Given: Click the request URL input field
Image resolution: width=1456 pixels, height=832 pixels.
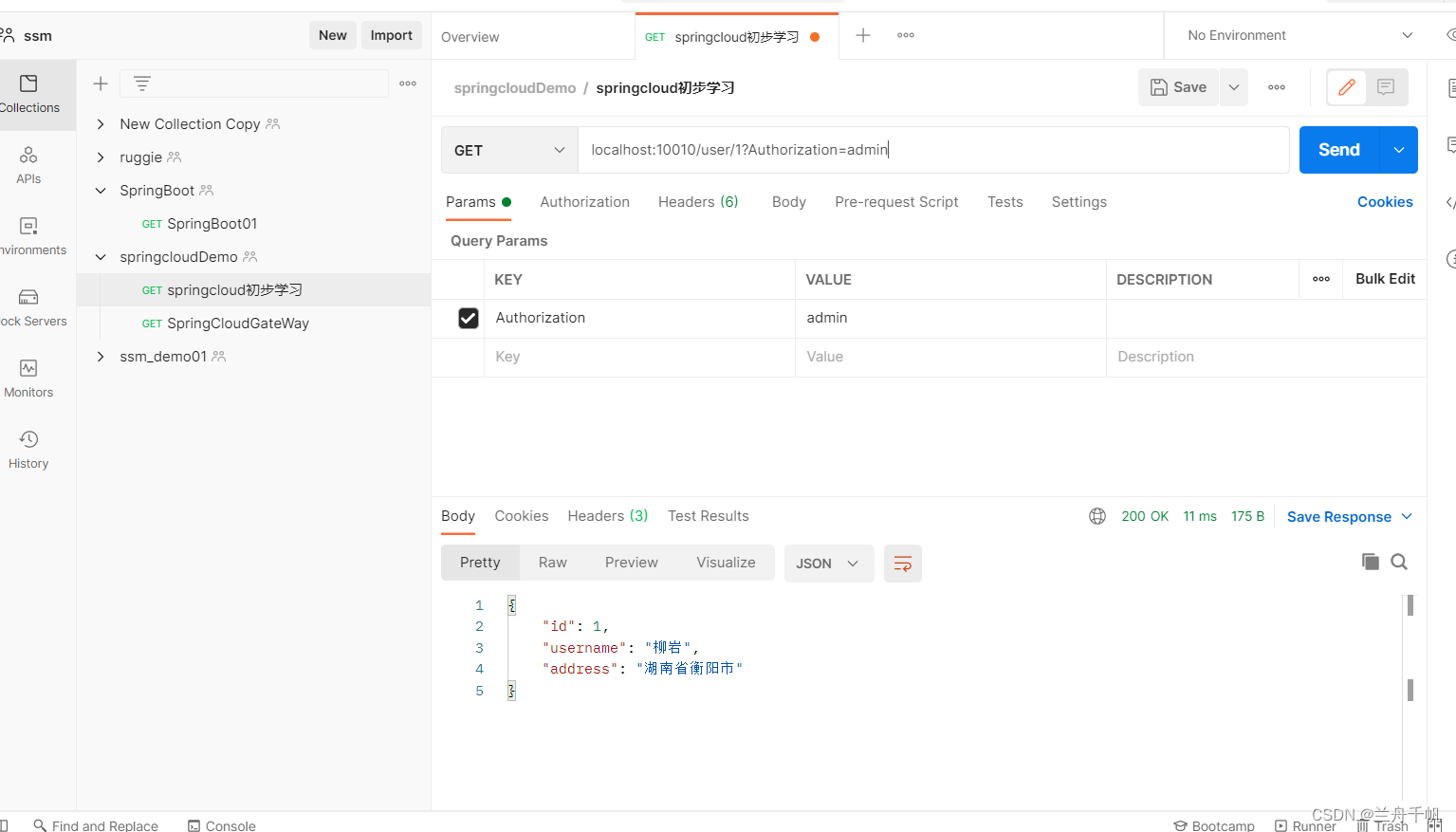Looking at the screenshot, I should pyautogui.click(x=933, y=150).
